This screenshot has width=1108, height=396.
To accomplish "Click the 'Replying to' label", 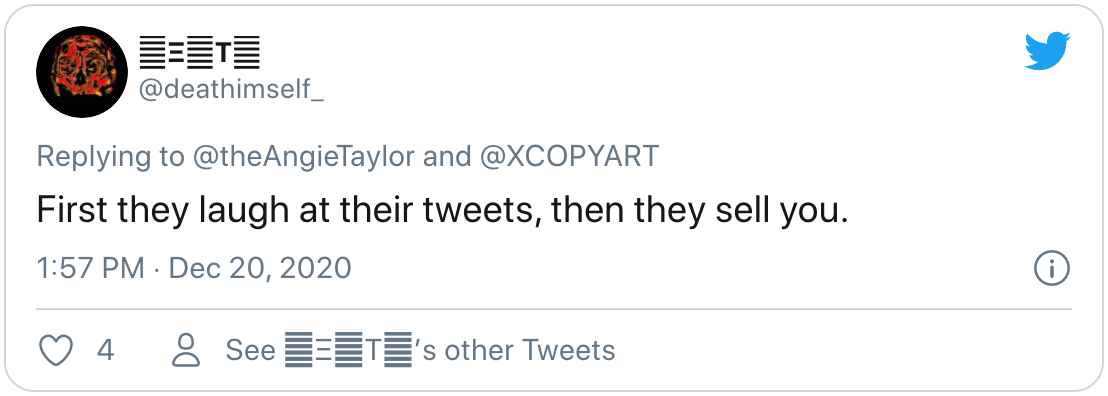I will coord(110,157).
